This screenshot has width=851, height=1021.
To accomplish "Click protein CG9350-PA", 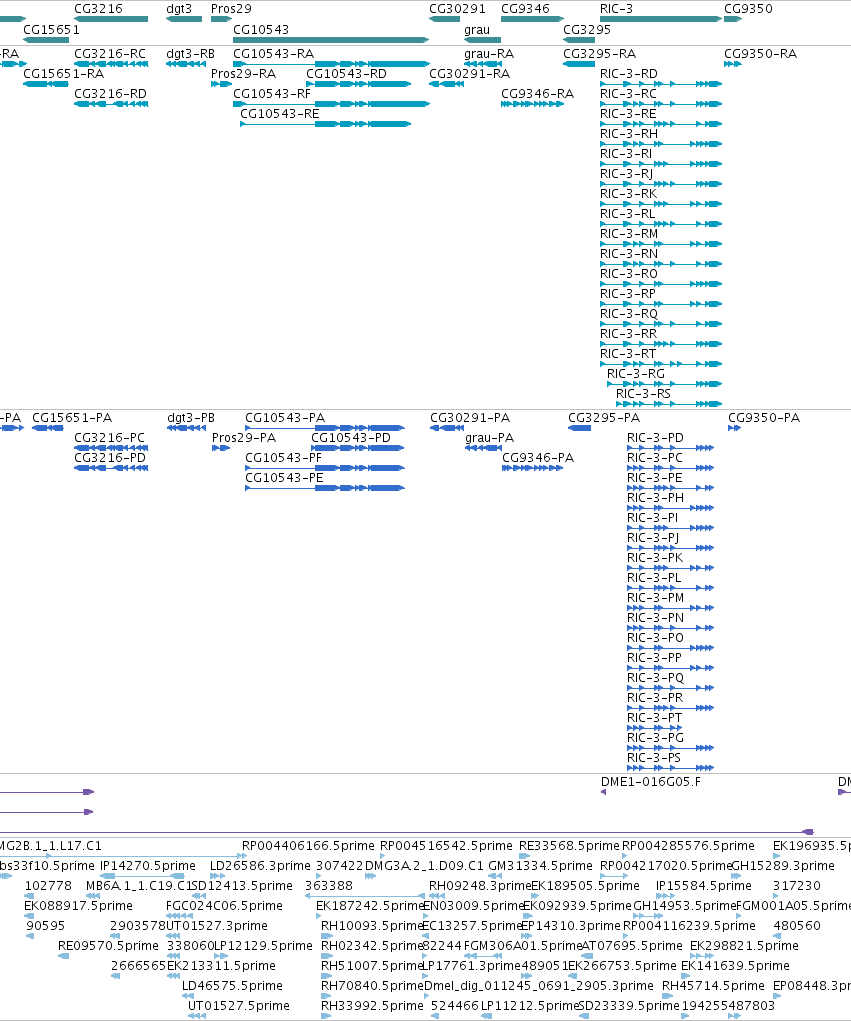I will [764, 417].
